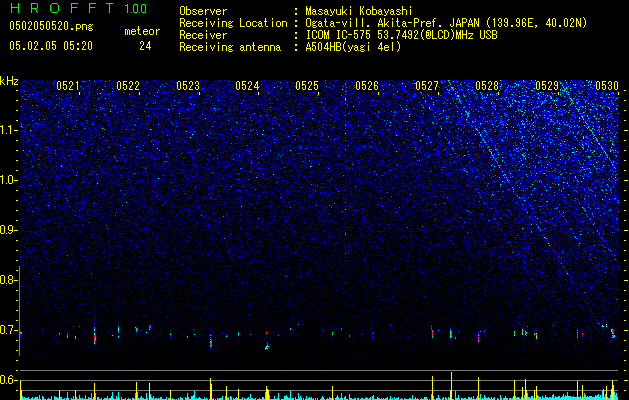Select the file name 0502050520.png
This screenshot has height=400, width=629.
click(51, 27)
